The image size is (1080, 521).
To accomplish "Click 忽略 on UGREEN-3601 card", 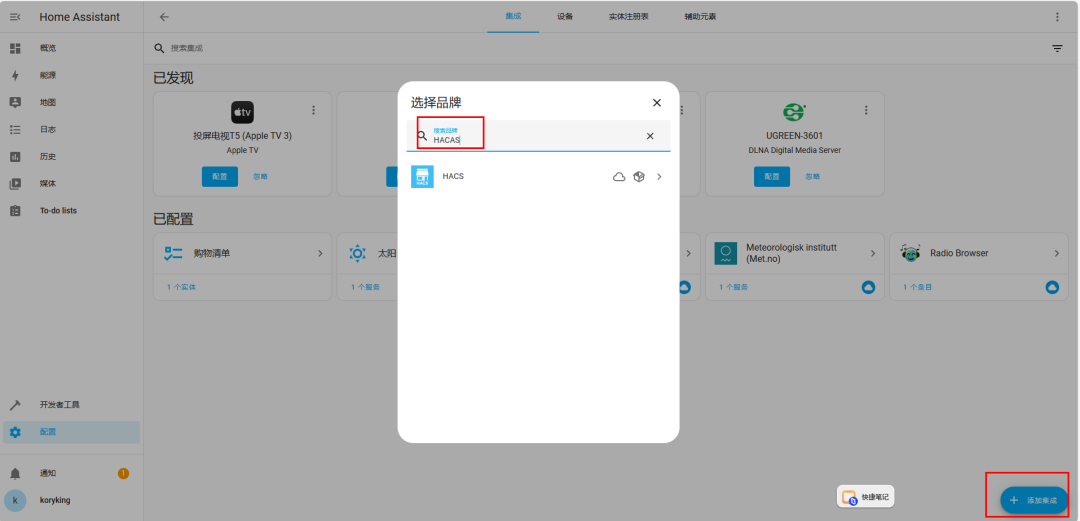I will 813,176.
